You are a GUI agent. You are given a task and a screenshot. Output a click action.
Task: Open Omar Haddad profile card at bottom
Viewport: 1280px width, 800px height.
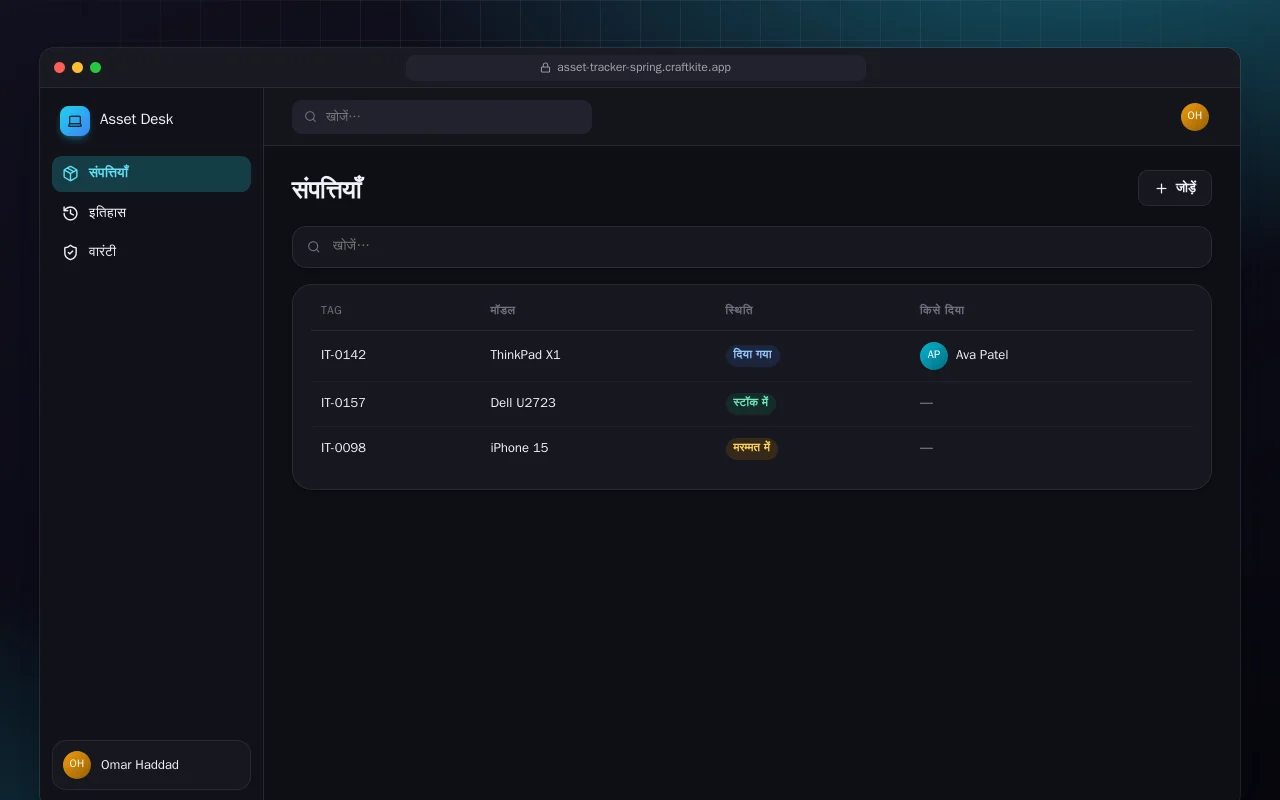click(151, 765)
